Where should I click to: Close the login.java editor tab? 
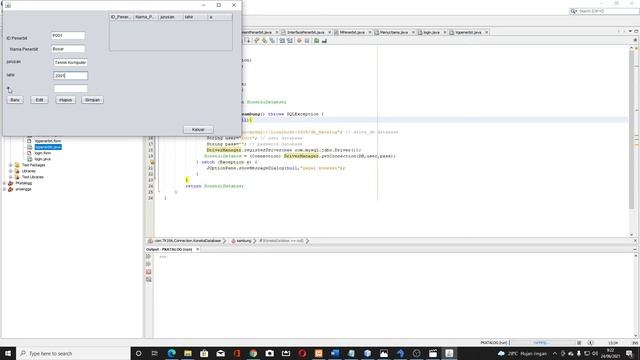pyautogui.click(x=445, y=32)
